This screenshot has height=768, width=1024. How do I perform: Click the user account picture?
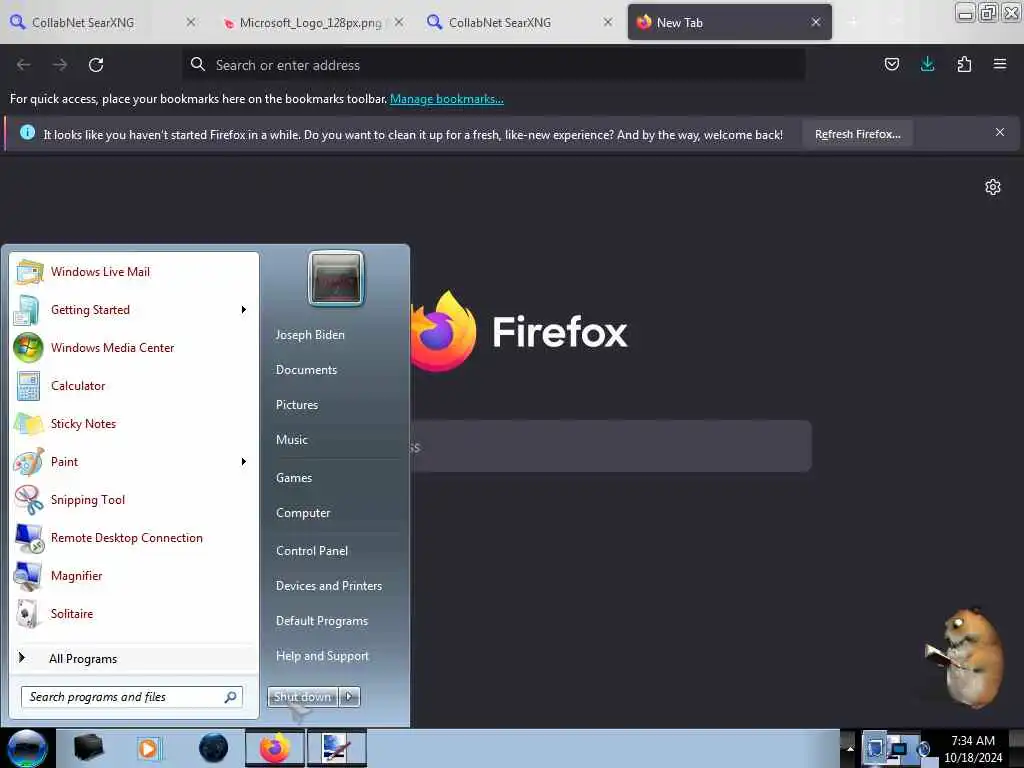(336, 279)
